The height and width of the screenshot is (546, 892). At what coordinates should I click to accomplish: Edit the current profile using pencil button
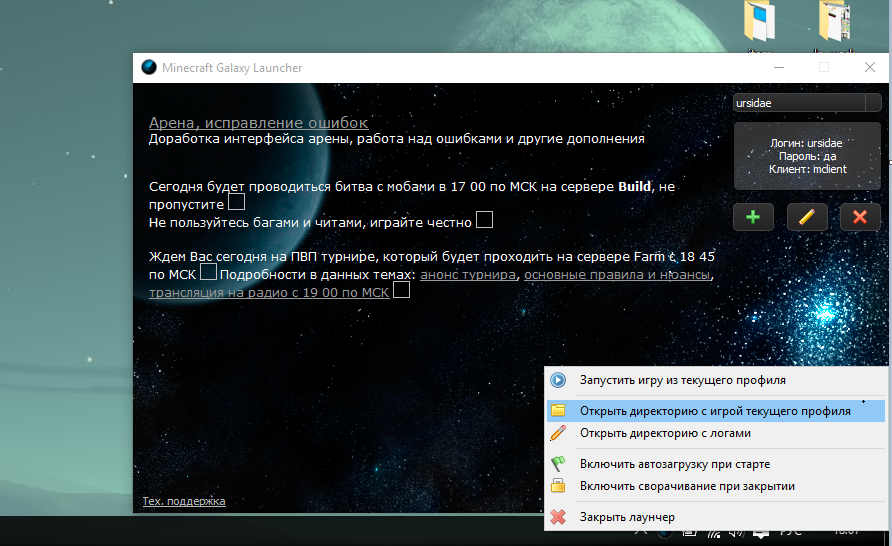pos(807,217)
